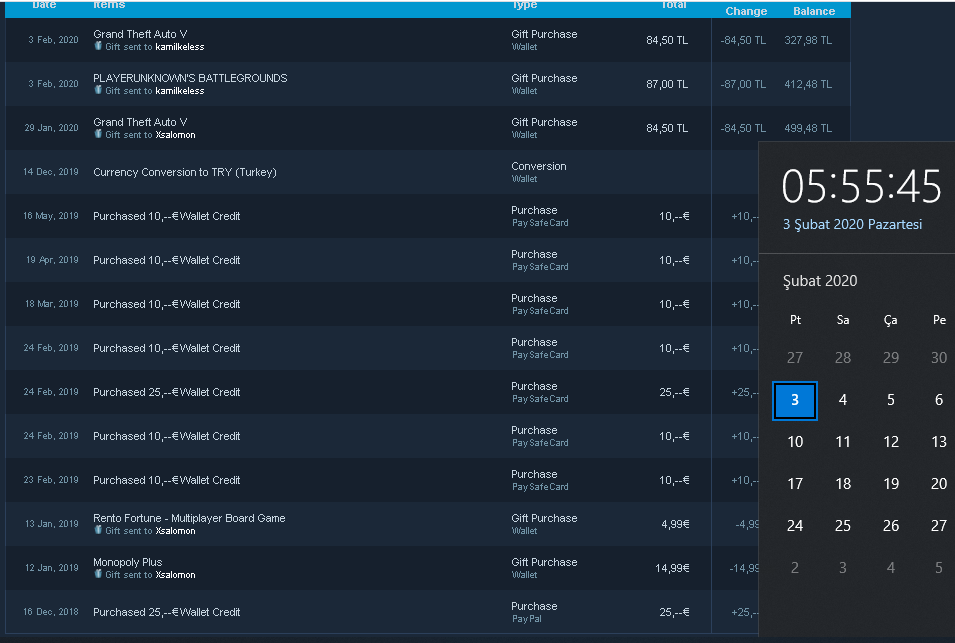Select day 26 in the calendar
Screen dimensions: 955x643
tap(891, 526)
